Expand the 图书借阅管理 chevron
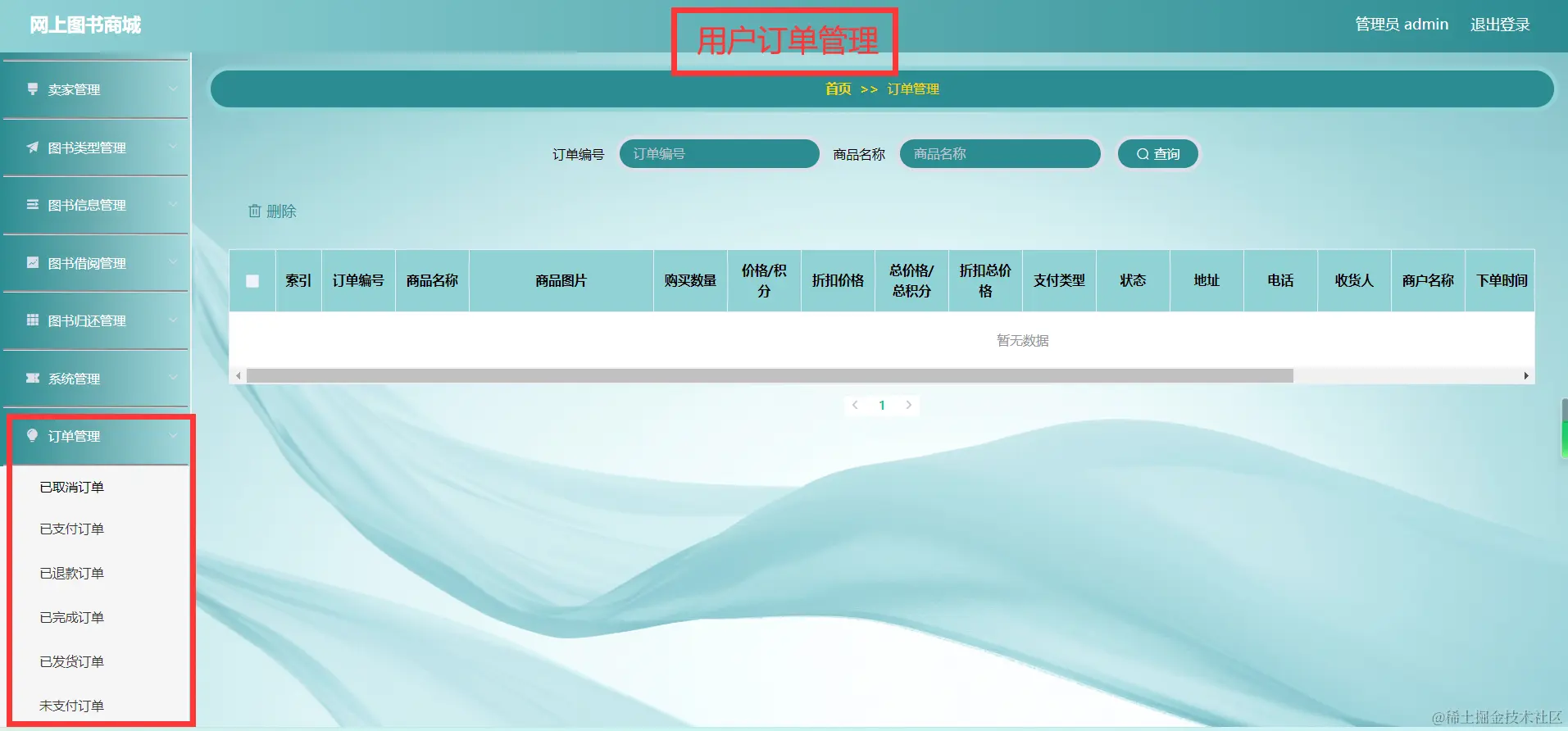Image resolution: width=1568 pixels, height=731 pixels. [x=173, y=262]
